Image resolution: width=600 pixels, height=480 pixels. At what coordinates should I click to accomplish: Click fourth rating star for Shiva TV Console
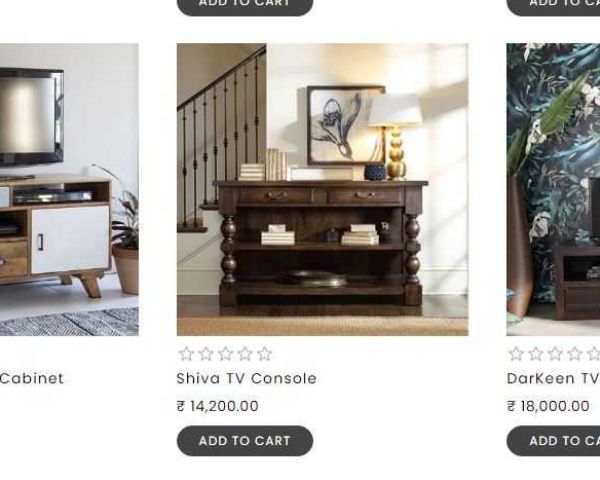(245, 354)
